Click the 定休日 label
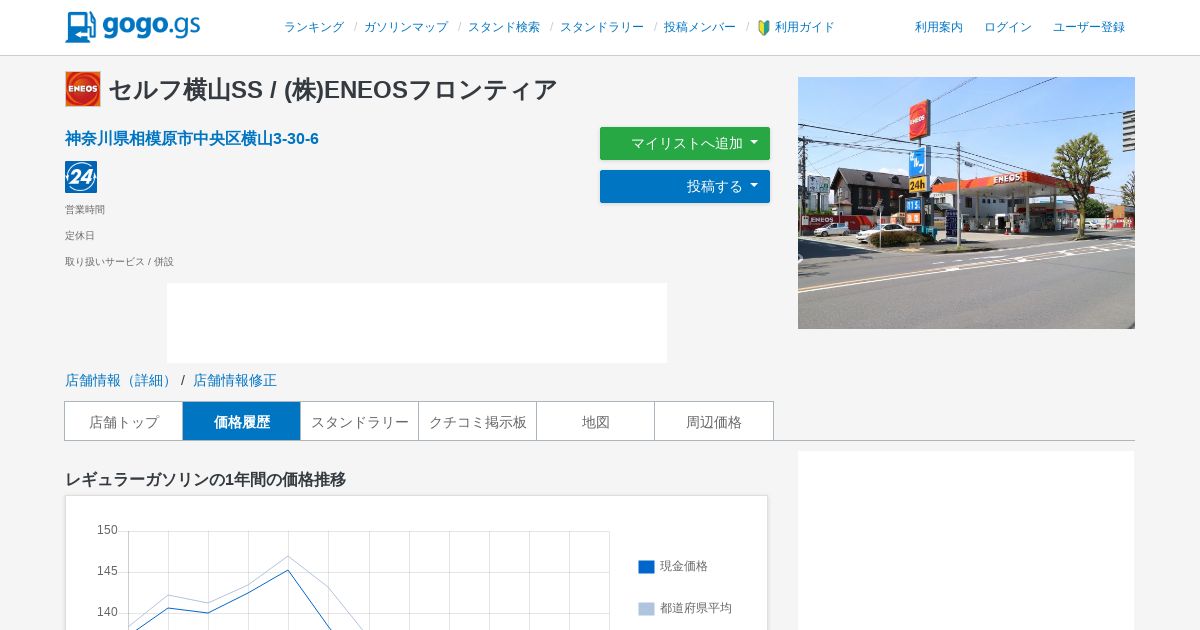1200x630 pixels. (x=80, y=236)
